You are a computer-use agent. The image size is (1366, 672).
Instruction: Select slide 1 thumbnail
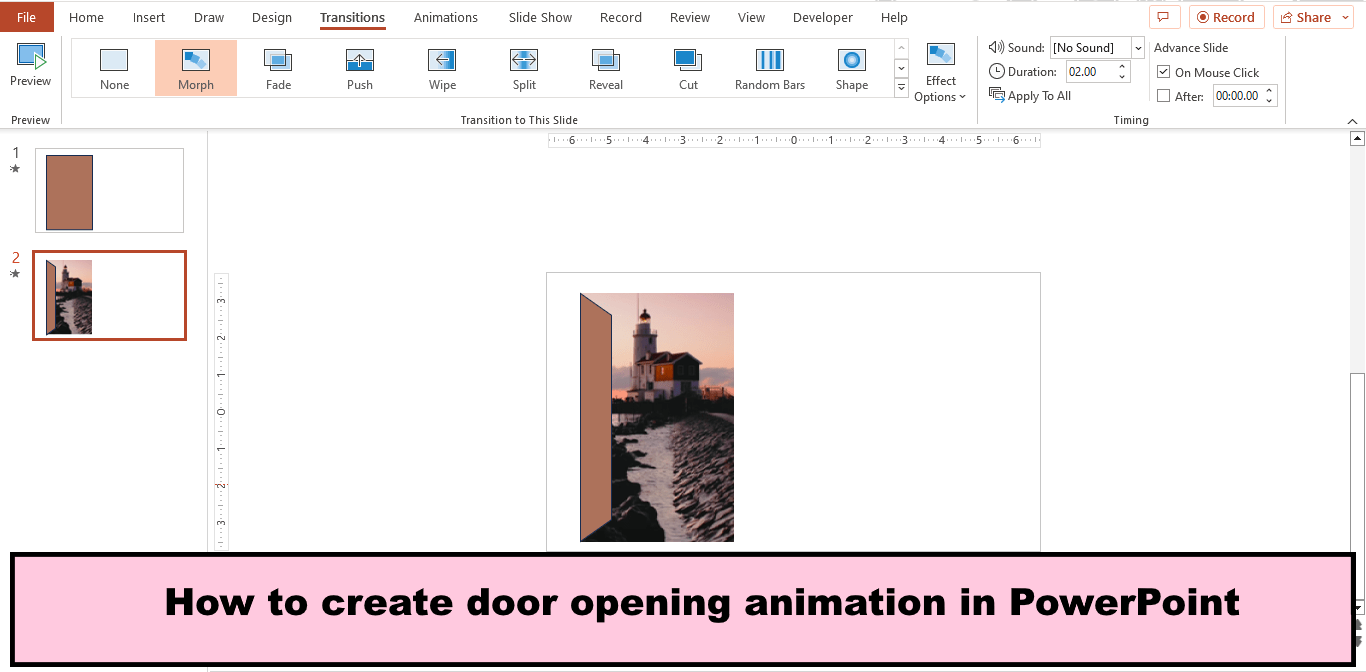[109, 190]
